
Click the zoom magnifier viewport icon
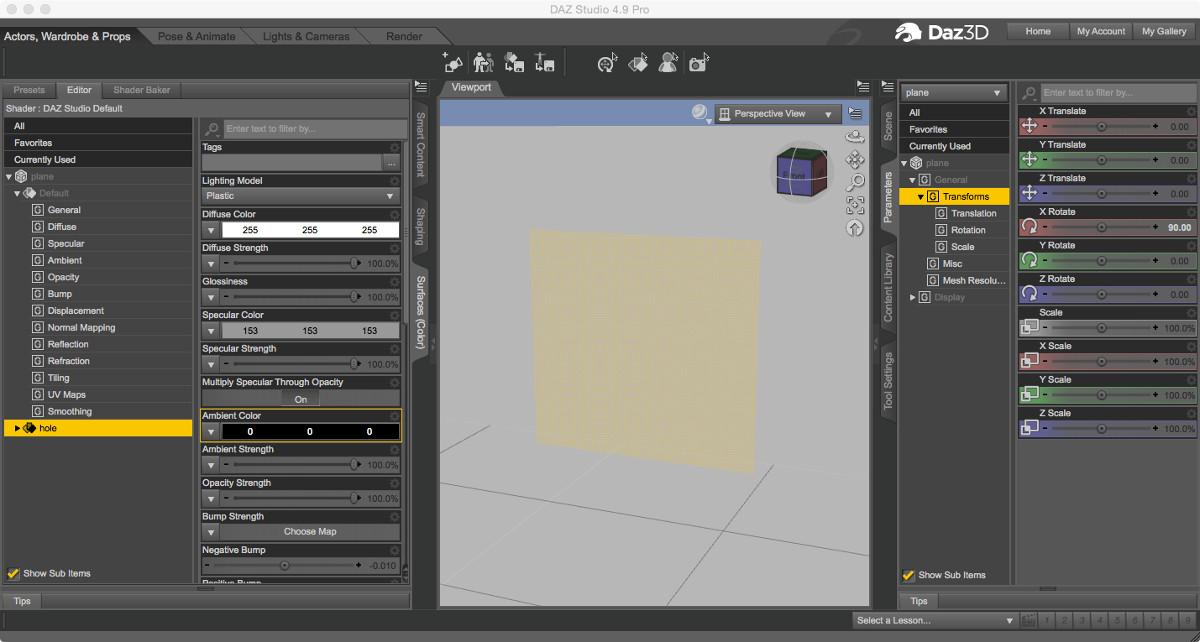[855, 182]
